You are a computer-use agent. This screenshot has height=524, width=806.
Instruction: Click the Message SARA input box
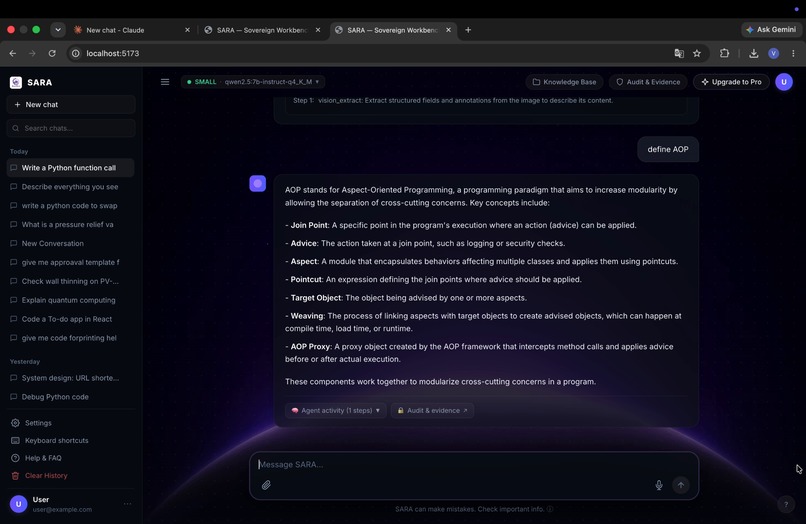(x=473, y=475)
